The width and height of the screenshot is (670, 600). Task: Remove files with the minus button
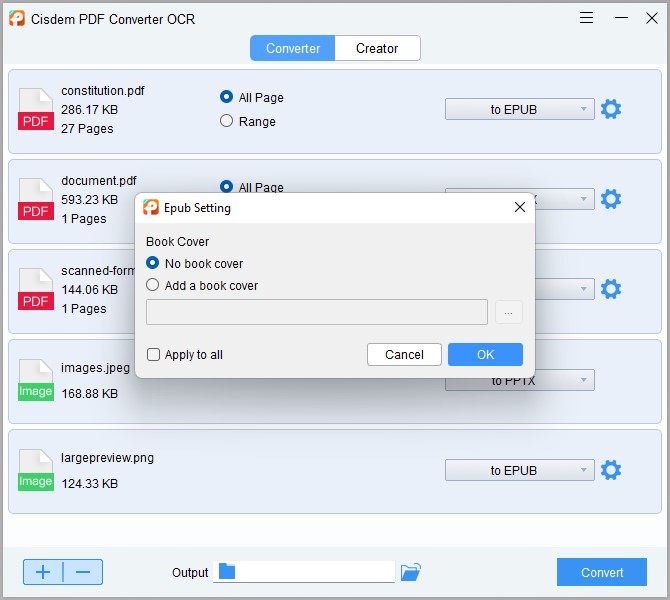(83, 572)
